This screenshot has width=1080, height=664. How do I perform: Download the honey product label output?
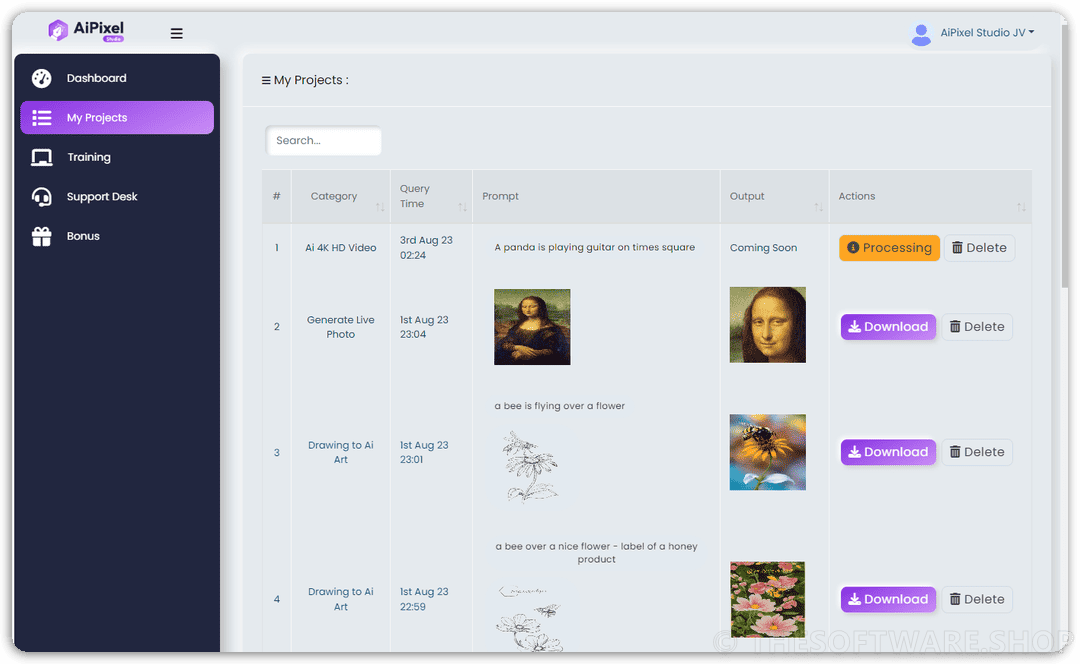pos(888,599)
